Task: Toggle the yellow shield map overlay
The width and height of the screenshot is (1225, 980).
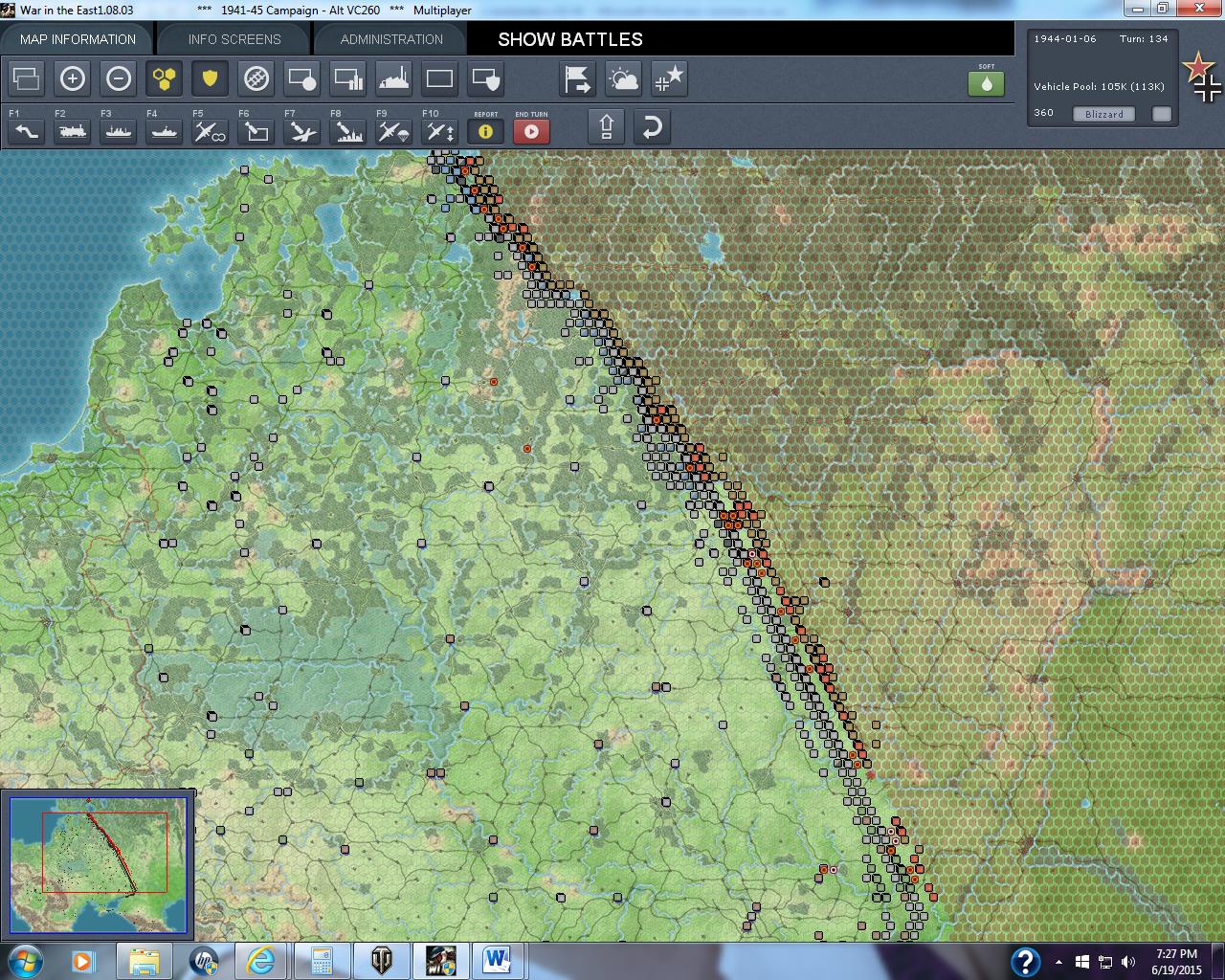Action: pos(210,78)
